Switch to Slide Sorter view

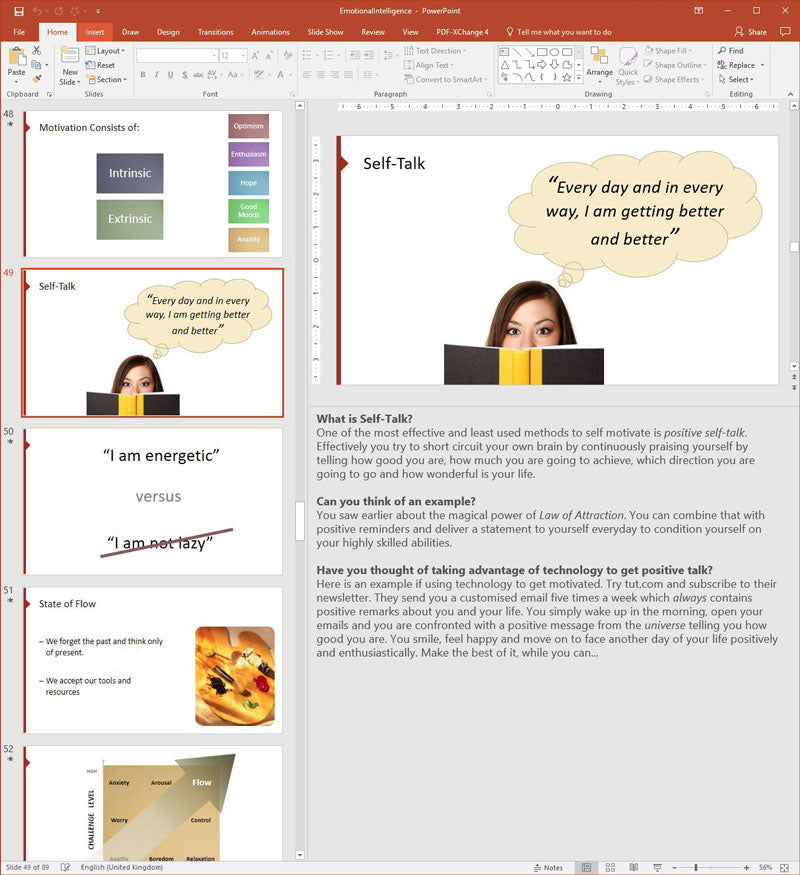tap(610, 867)
